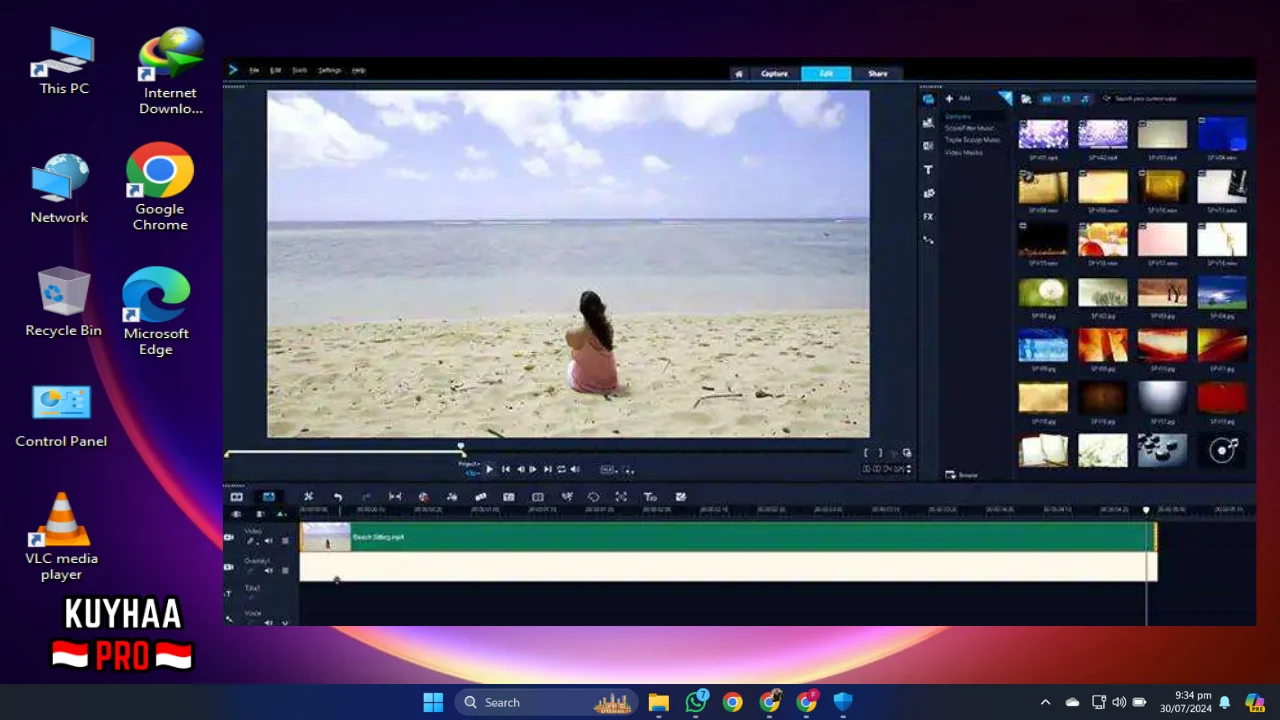
Task: Set the Mark-in bracket in the preview
Action: coord(867,453)
